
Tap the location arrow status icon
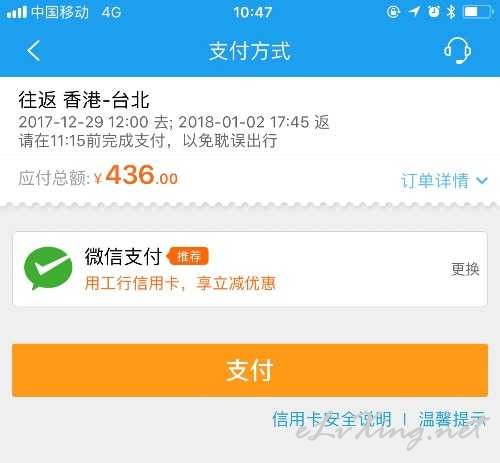click(x=414, y=12)
